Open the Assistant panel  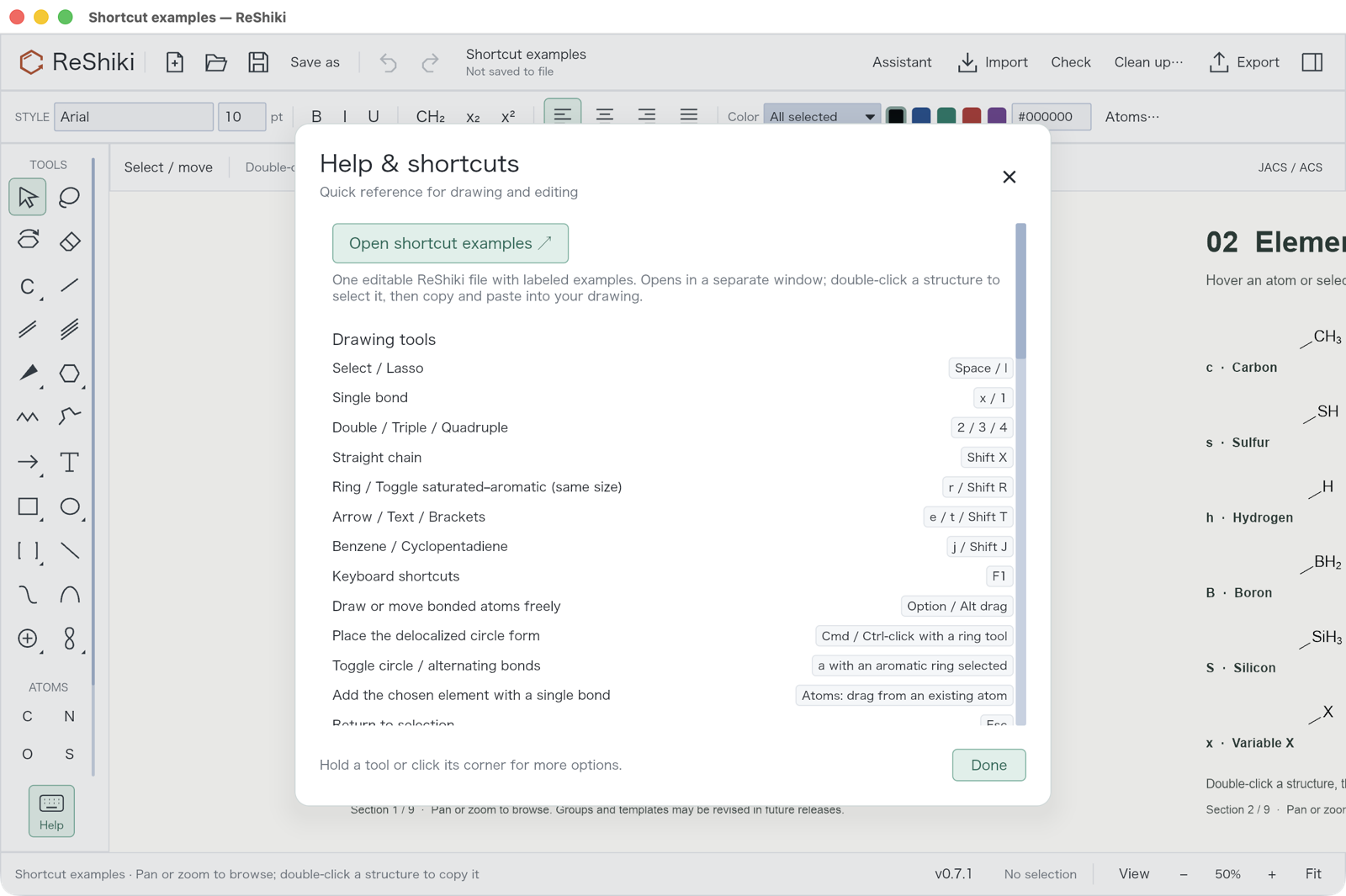point(902,62)
